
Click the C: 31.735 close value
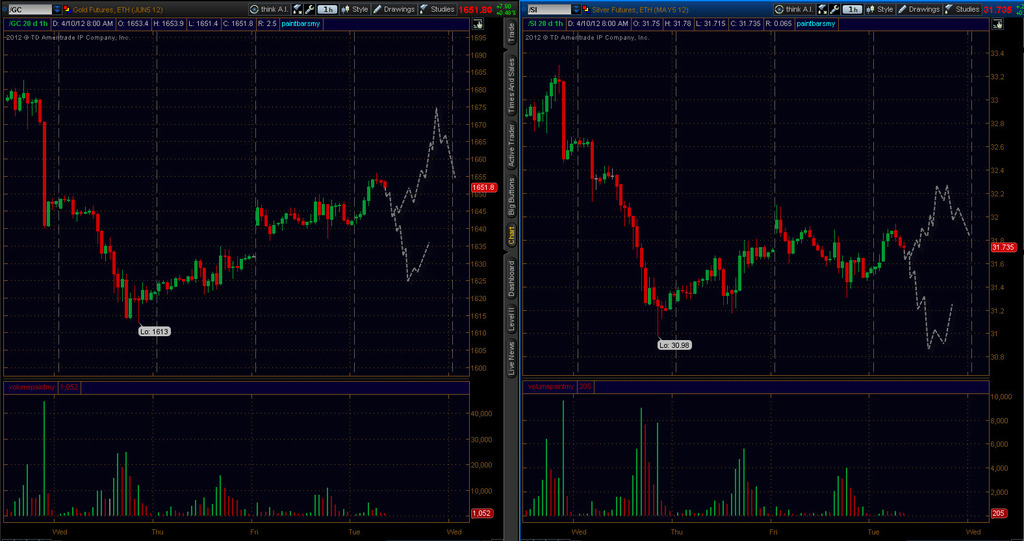coord(744,24)
